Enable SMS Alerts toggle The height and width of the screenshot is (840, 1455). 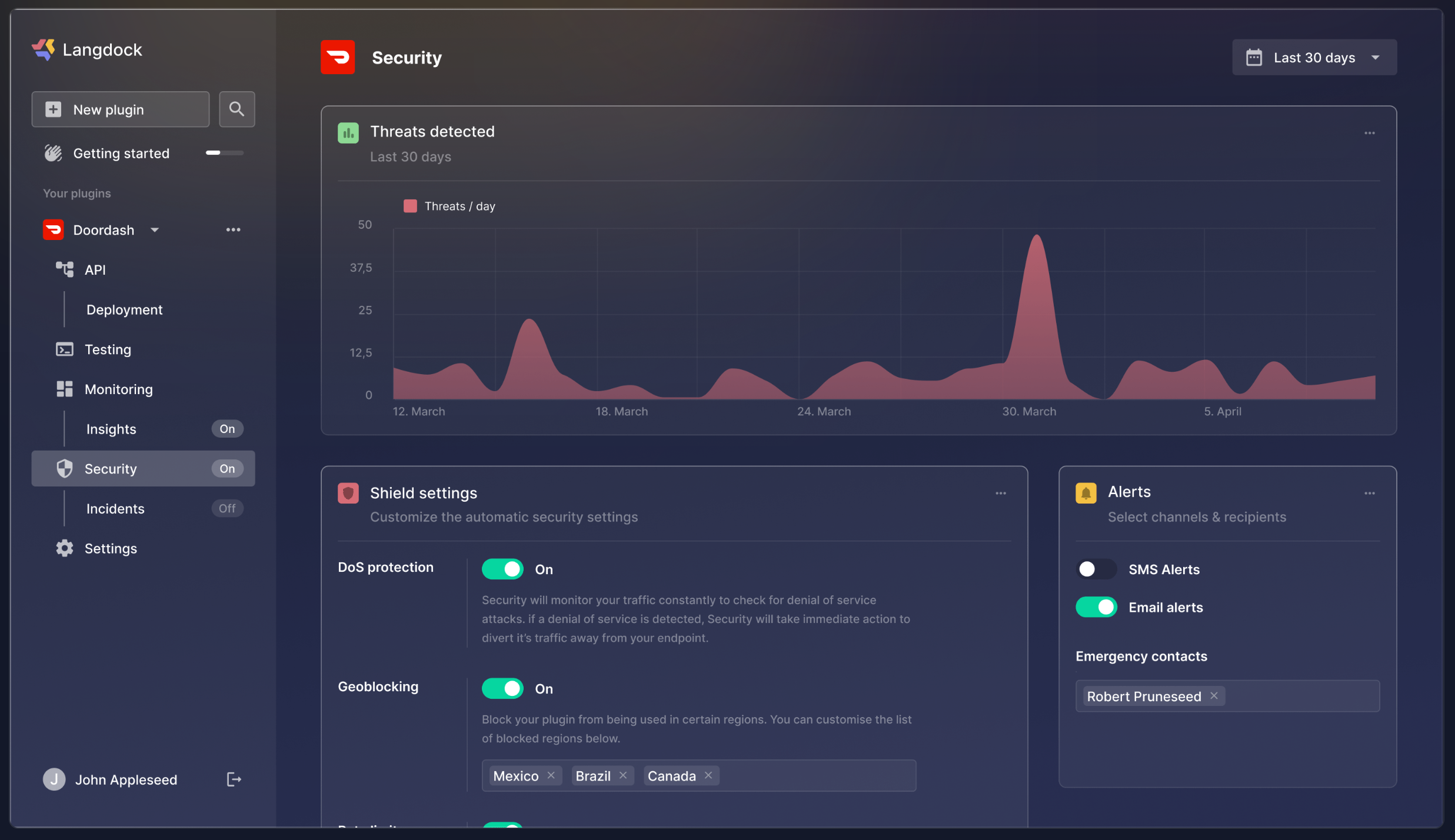pos(1096,569)
